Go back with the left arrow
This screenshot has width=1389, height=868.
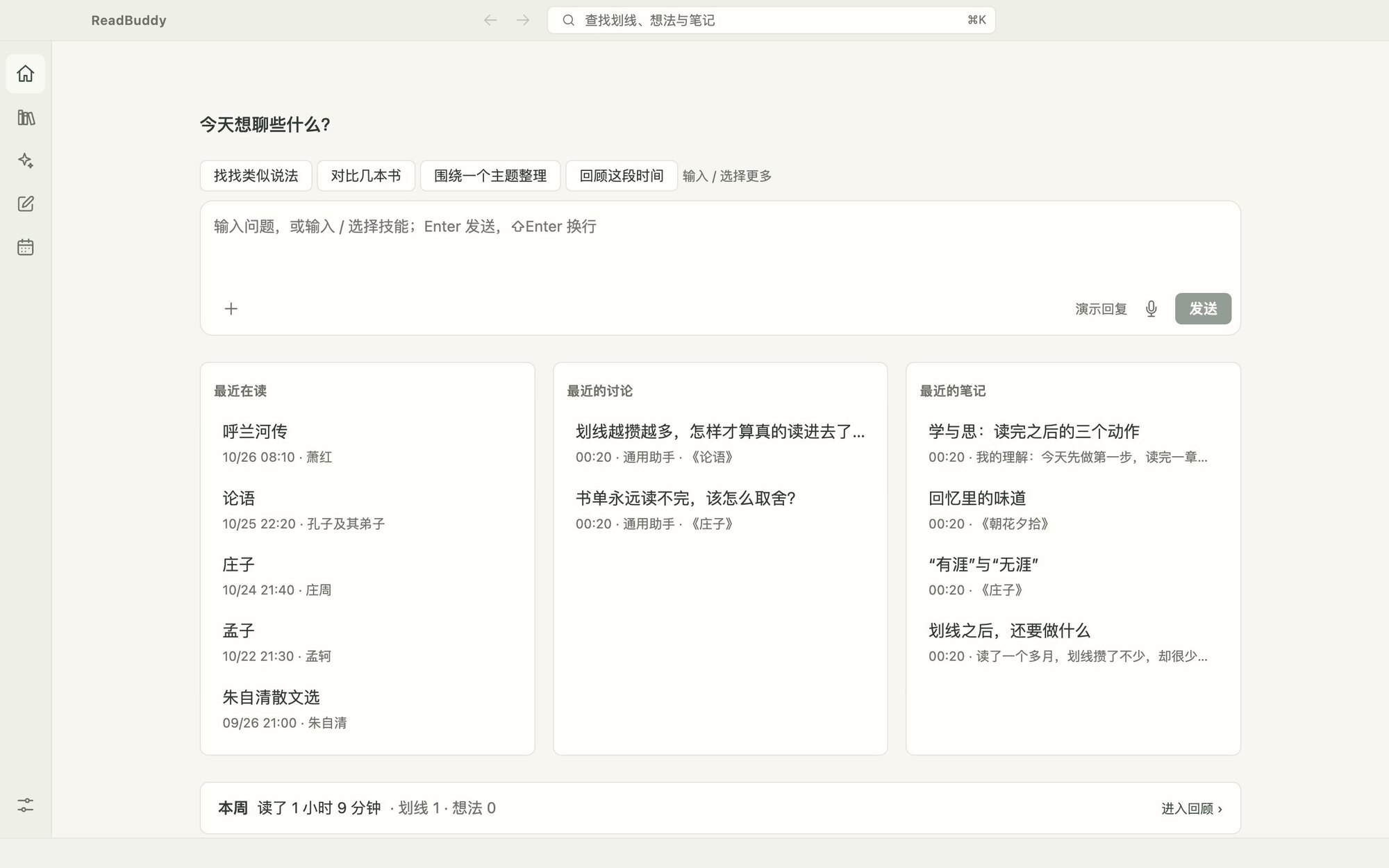[490, 20]
